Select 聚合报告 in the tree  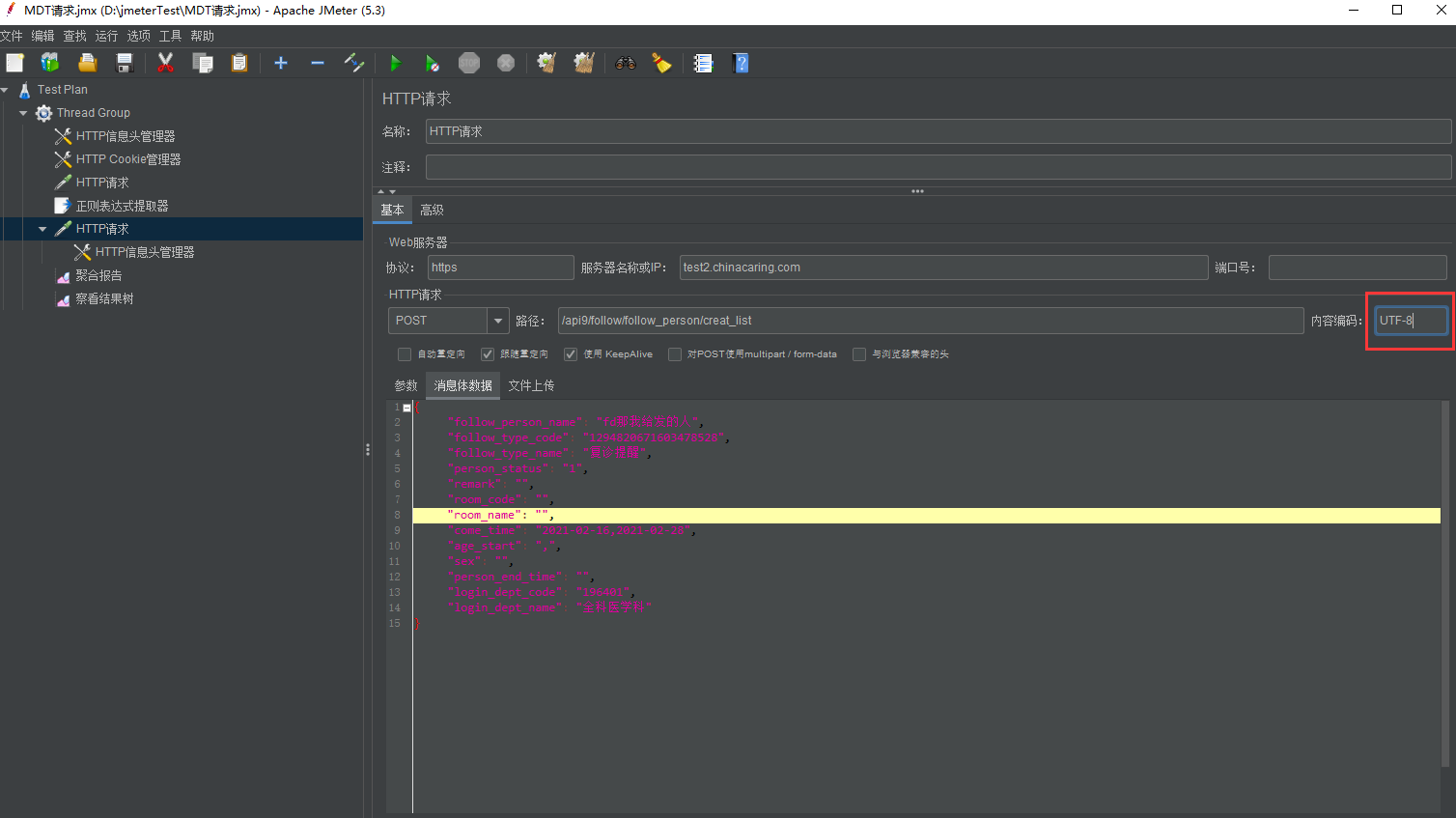coord(98,275)
